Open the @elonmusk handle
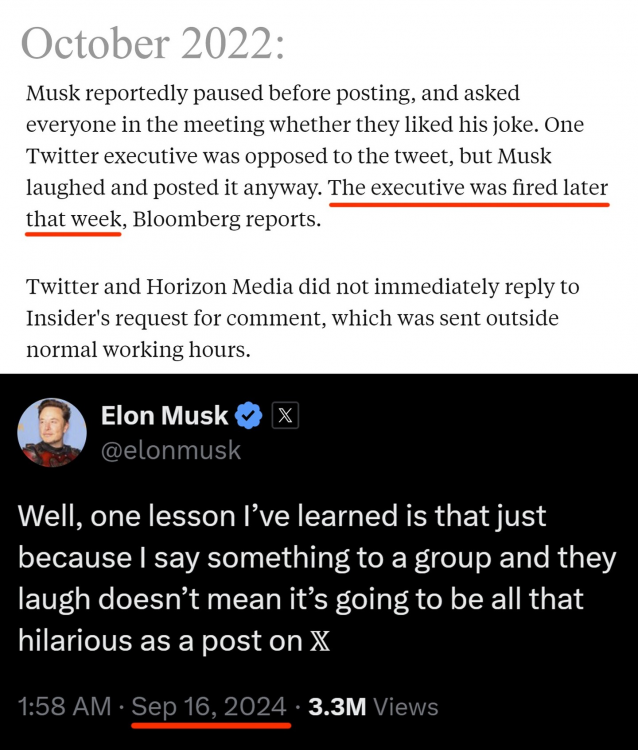638x750 pixels. [x=171, y=450]
